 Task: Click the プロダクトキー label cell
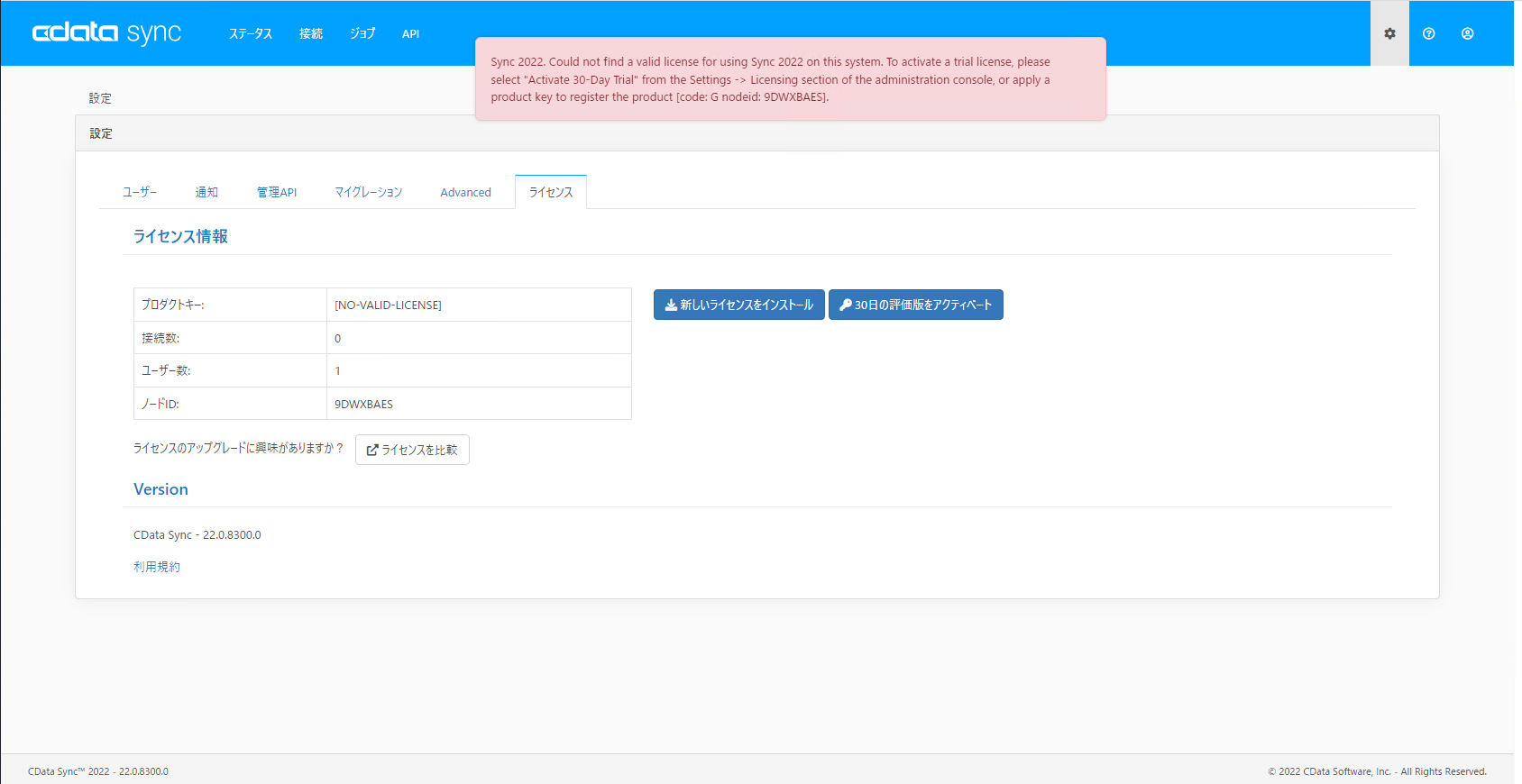coord(230,305)
